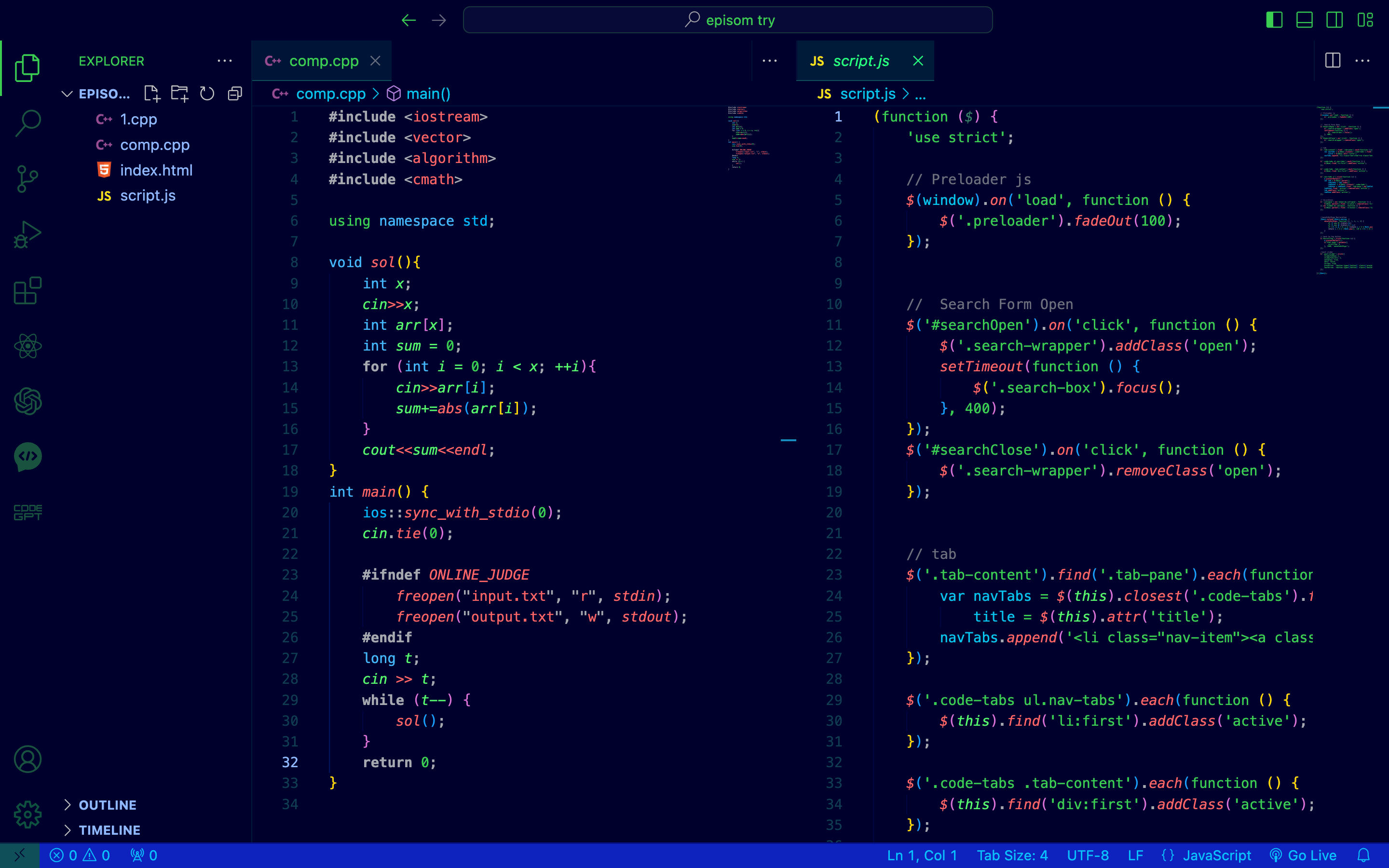1389x868 pixels.
Task: Go back with the left arrow
Action: [409, 21]
